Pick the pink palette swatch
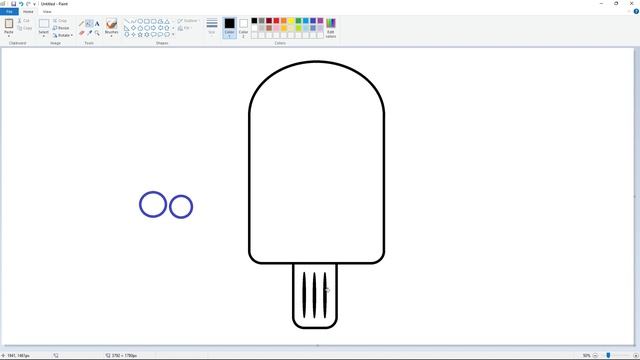The image size is (640, 360). pos(276,28)
